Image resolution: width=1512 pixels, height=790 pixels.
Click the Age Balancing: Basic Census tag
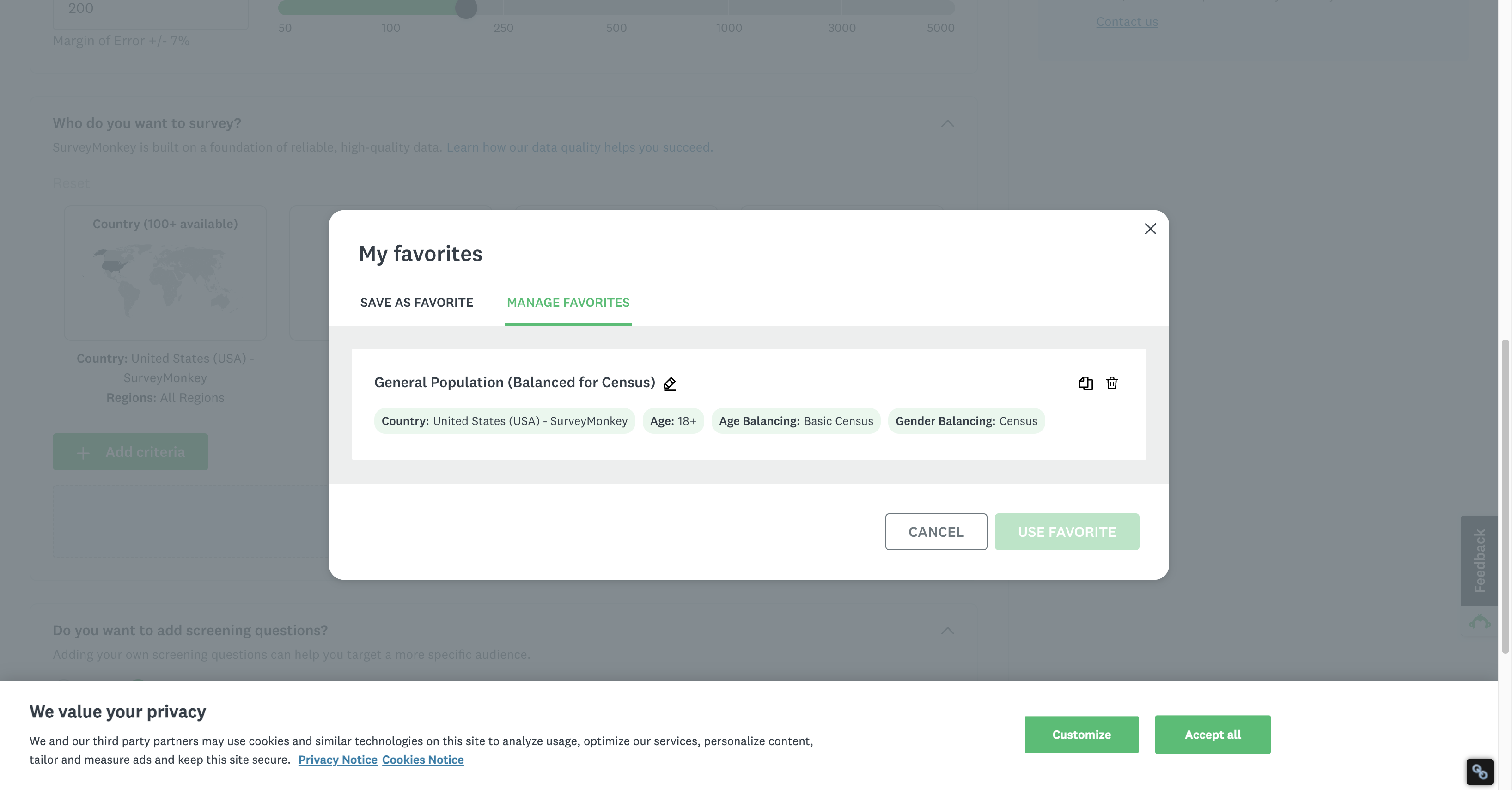pos(795,421)
